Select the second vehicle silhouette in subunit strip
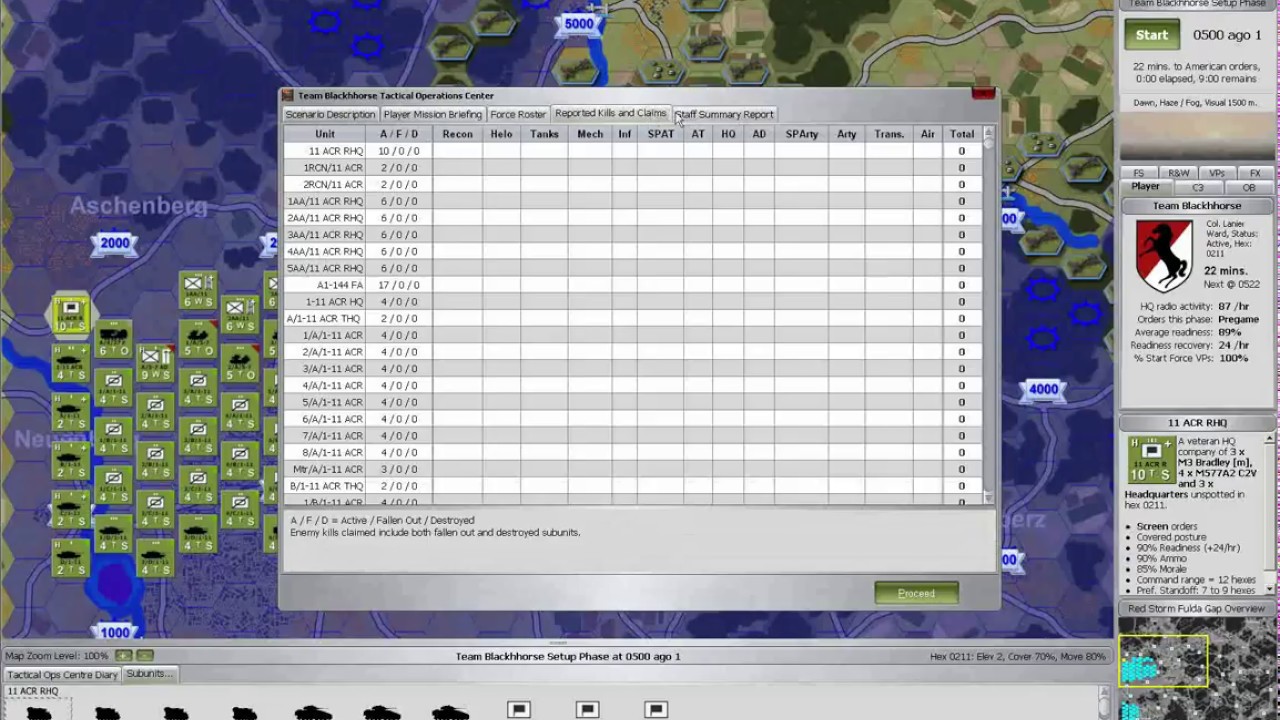This screenshot has width=1280, height=720. click(x=106, y=712)
